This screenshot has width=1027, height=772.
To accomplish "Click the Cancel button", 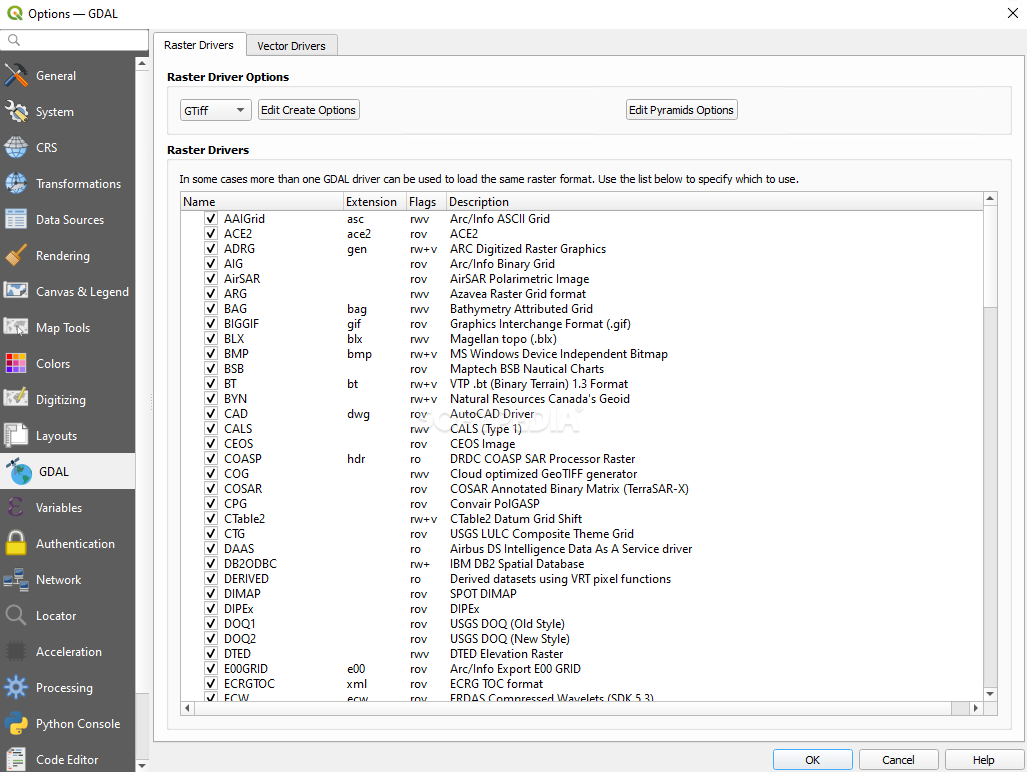I will pyautogui.click(x=898, y=760).
